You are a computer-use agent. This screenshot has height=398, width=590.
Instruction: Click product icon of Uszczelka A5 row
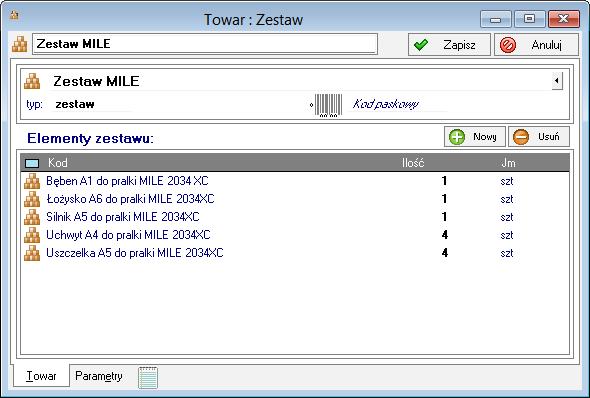[x=32, y=253]
